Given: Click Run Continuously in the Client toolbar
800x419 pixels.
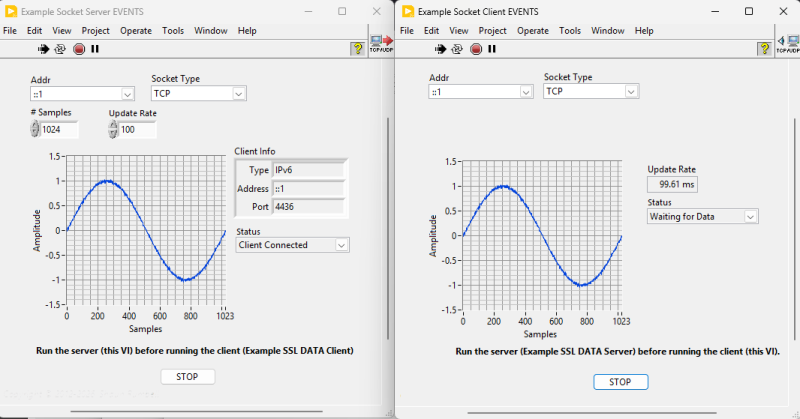Looking at the screenshot, I should [x=458, y=48].
